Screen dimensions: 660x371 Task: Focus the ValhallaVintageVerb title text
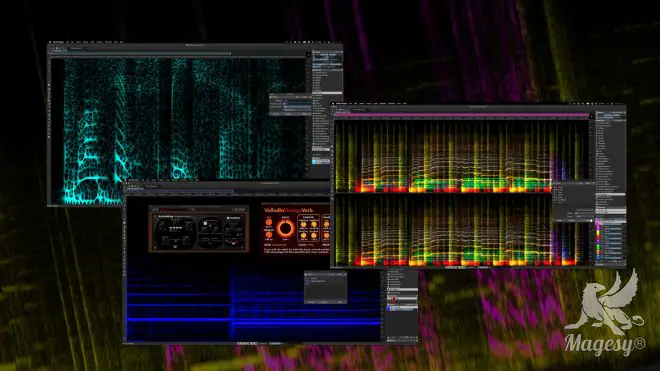coord(288,210)
